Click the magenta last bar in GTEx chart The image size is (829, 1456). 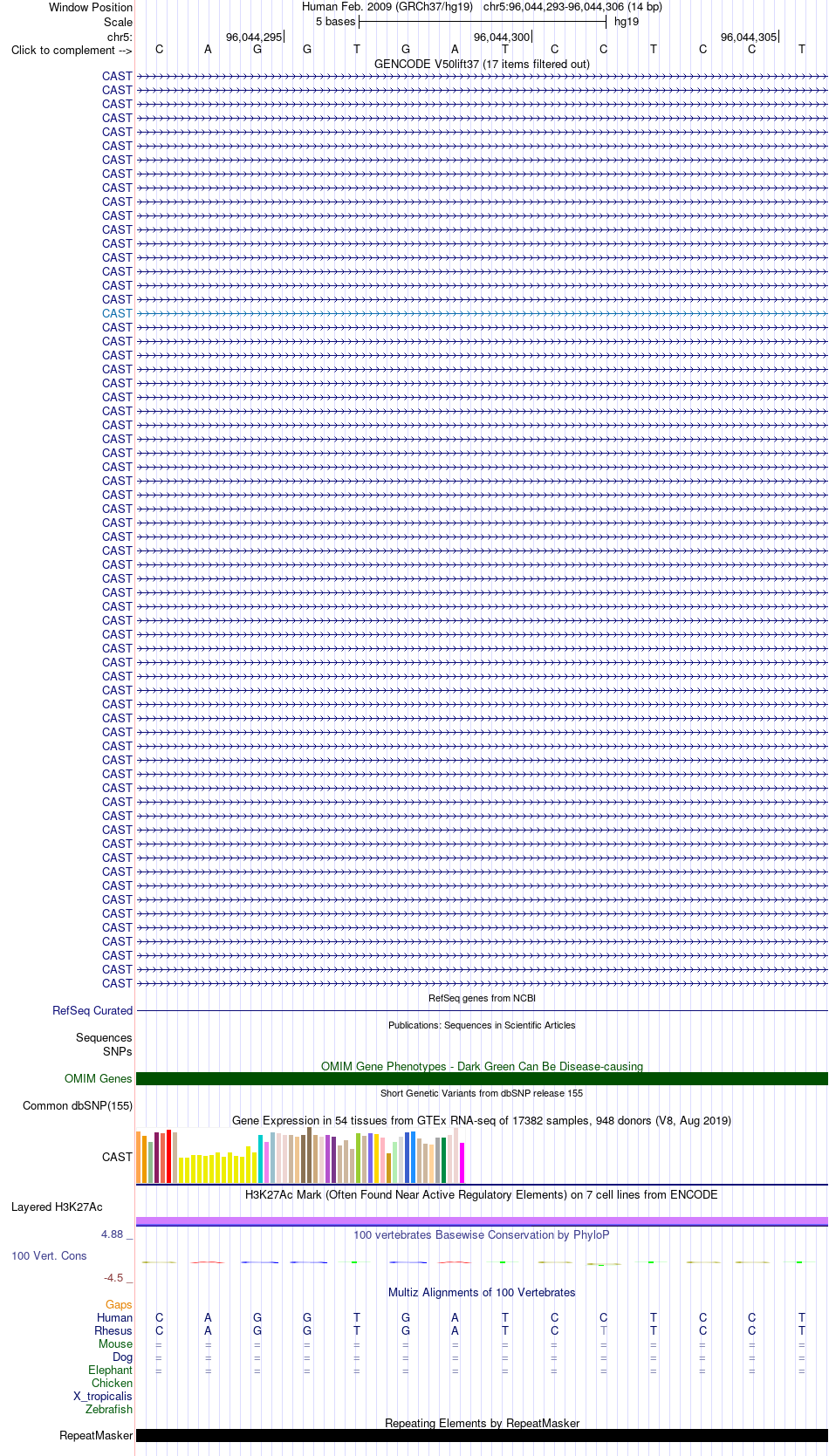click(462, 1162)
